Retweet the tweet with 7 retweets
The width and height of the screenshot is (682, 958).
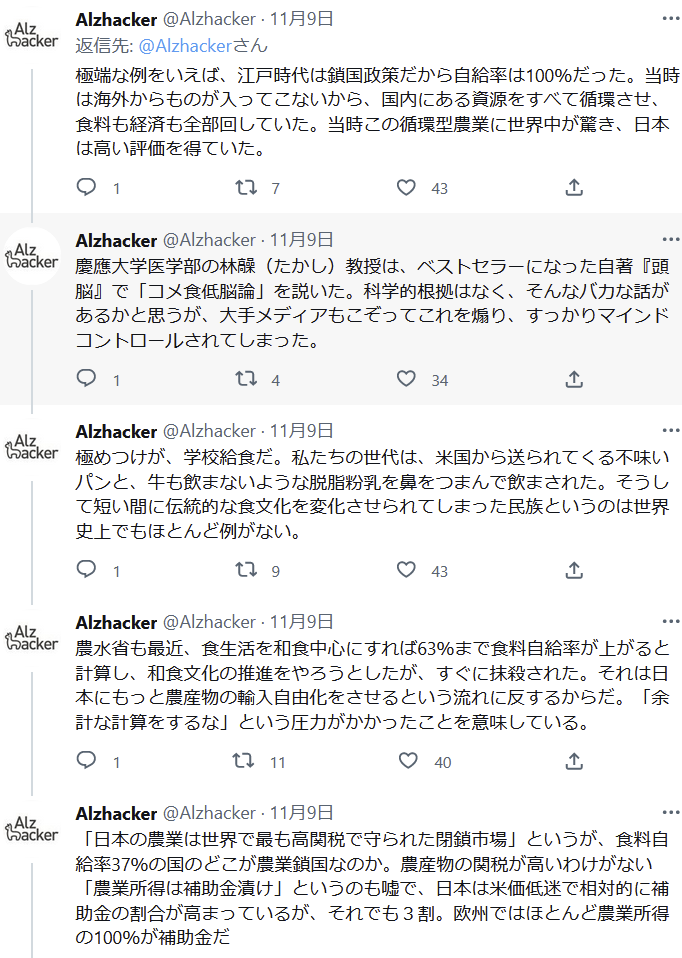click(x=246, y=187)
